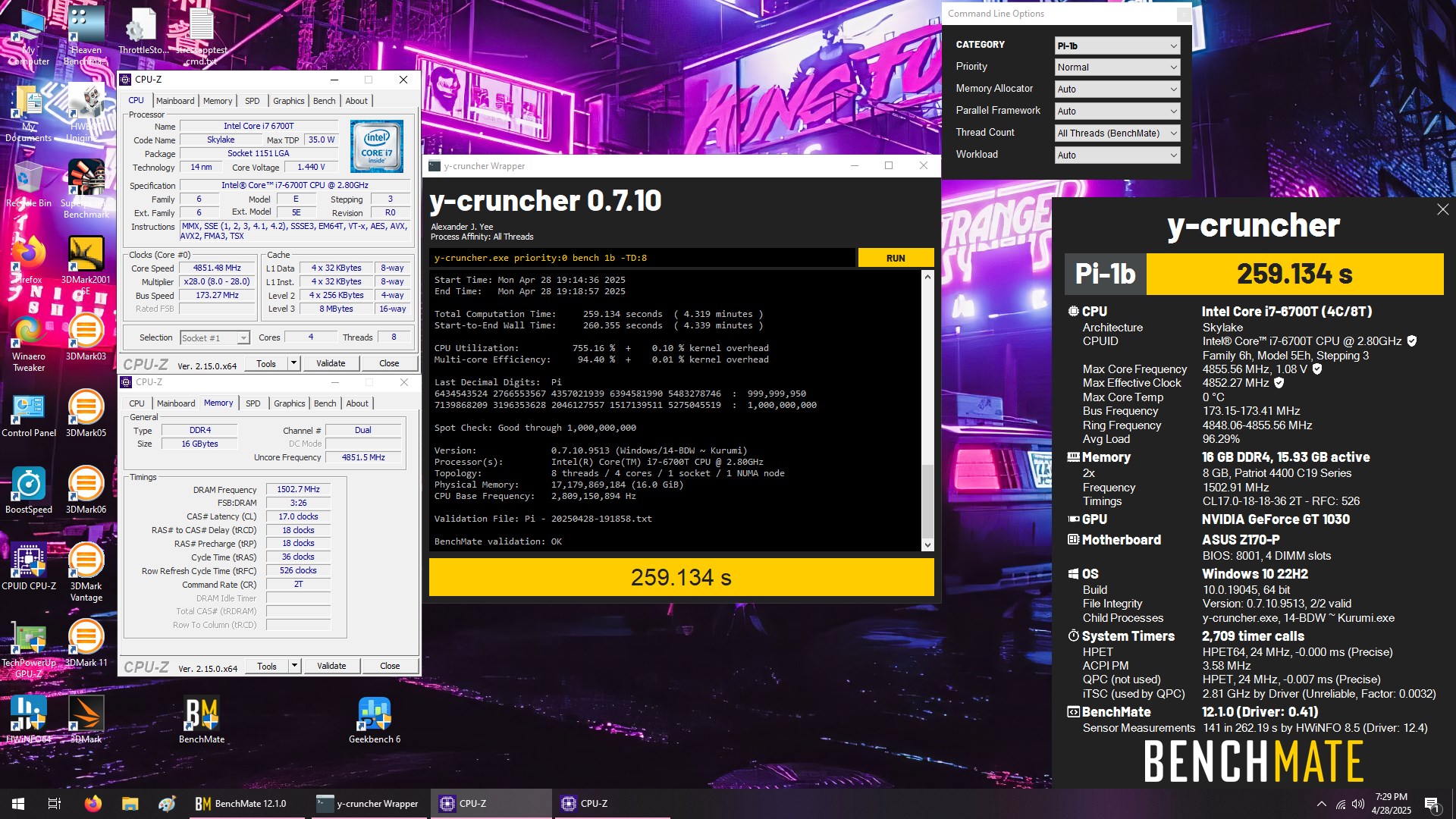Open the Priority dropdown set to Normal
The height and width of the screenshot is (819, 1456).
coord(1118,67)
